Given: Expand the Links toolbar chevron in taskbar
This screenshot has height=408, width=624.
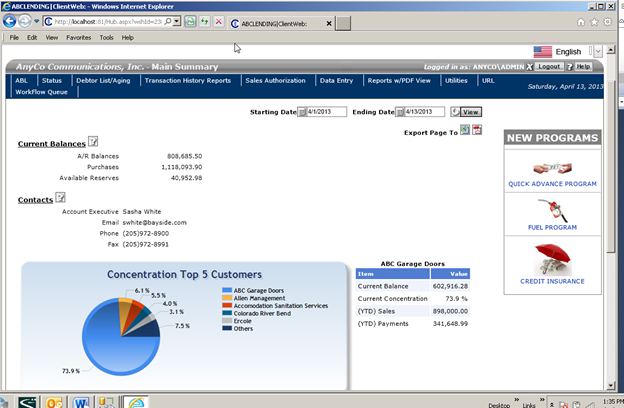Looking at the screenshot, I should [x=542, y=399].
